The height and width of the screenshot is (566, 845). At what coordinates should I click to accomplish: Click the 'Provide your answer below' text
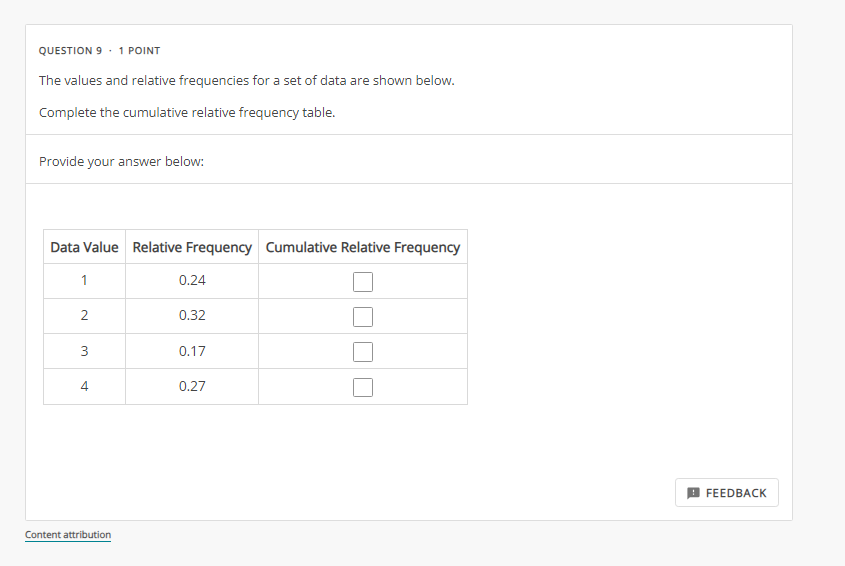coord(121,160)
